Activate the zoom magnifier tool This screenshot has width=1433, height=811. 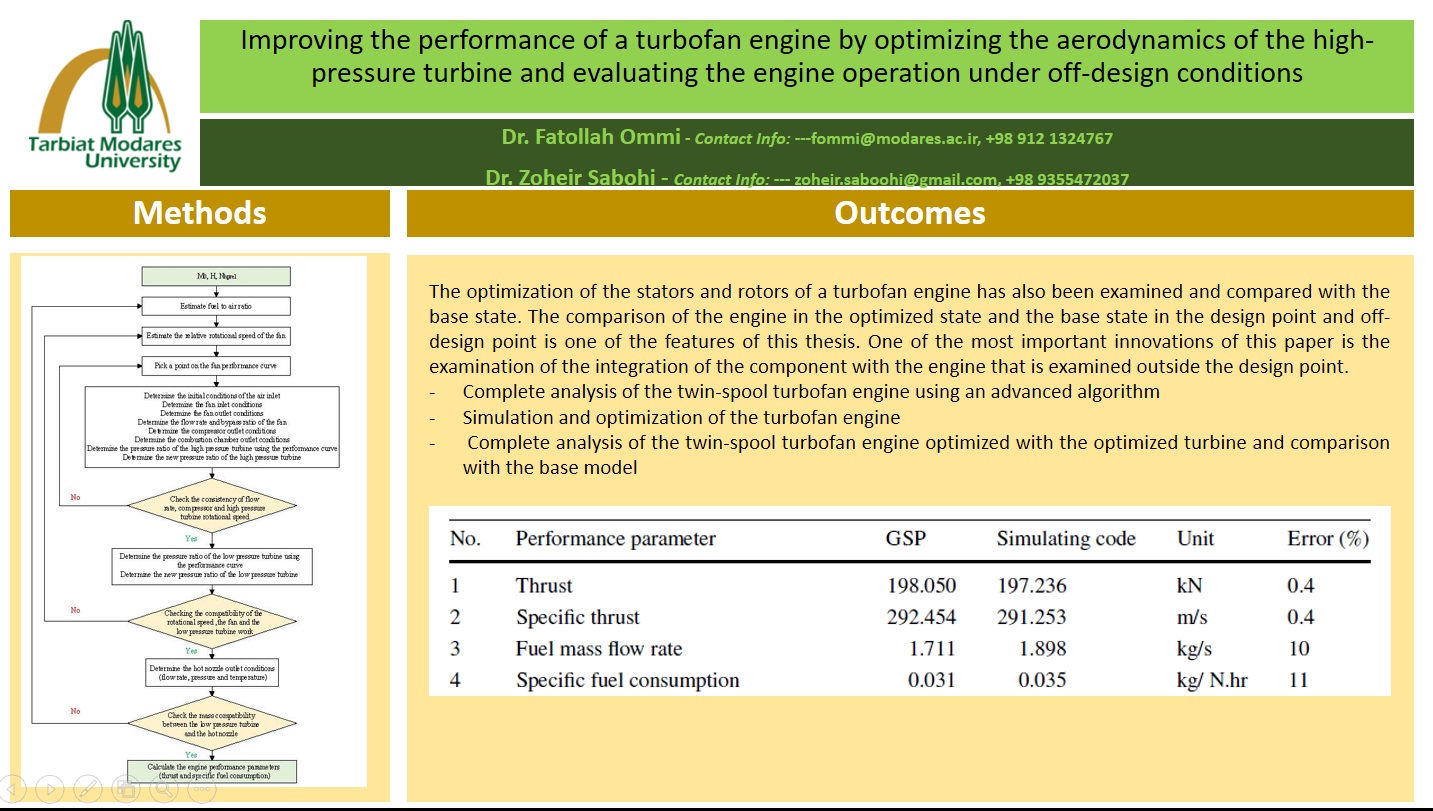click(163, 789)
